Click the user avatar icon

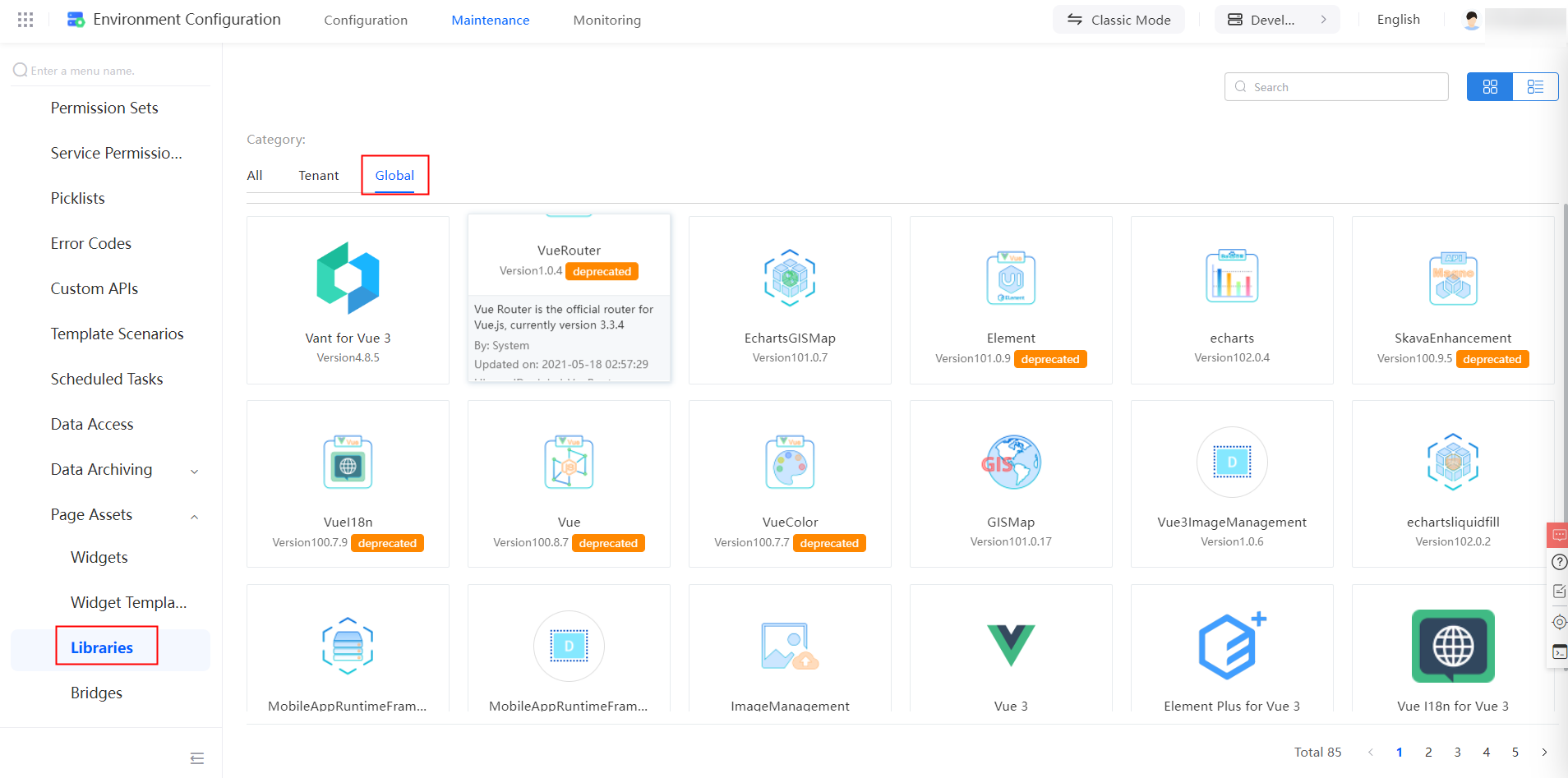point(1472,20)
